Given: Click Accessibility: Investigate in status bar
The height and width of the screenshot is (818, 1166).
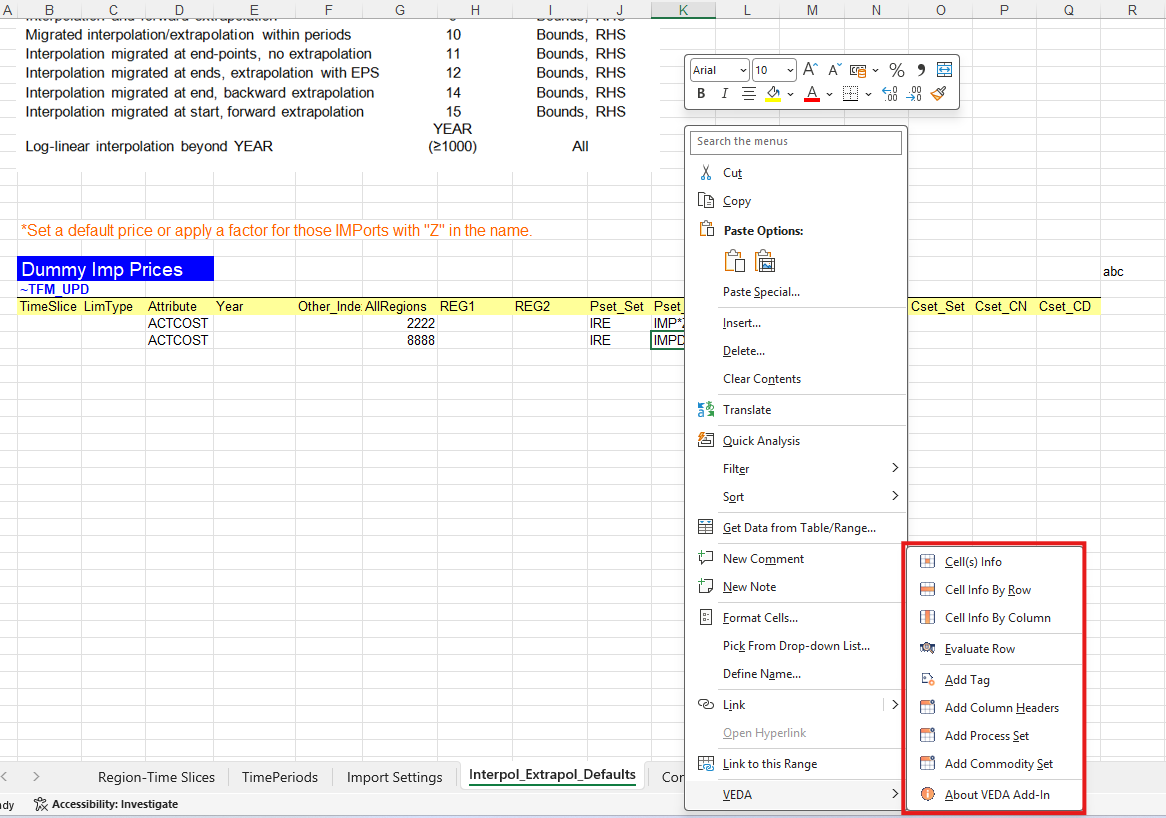Looking at the screenshot, I should pyautogui.click(x=106, y=804).
